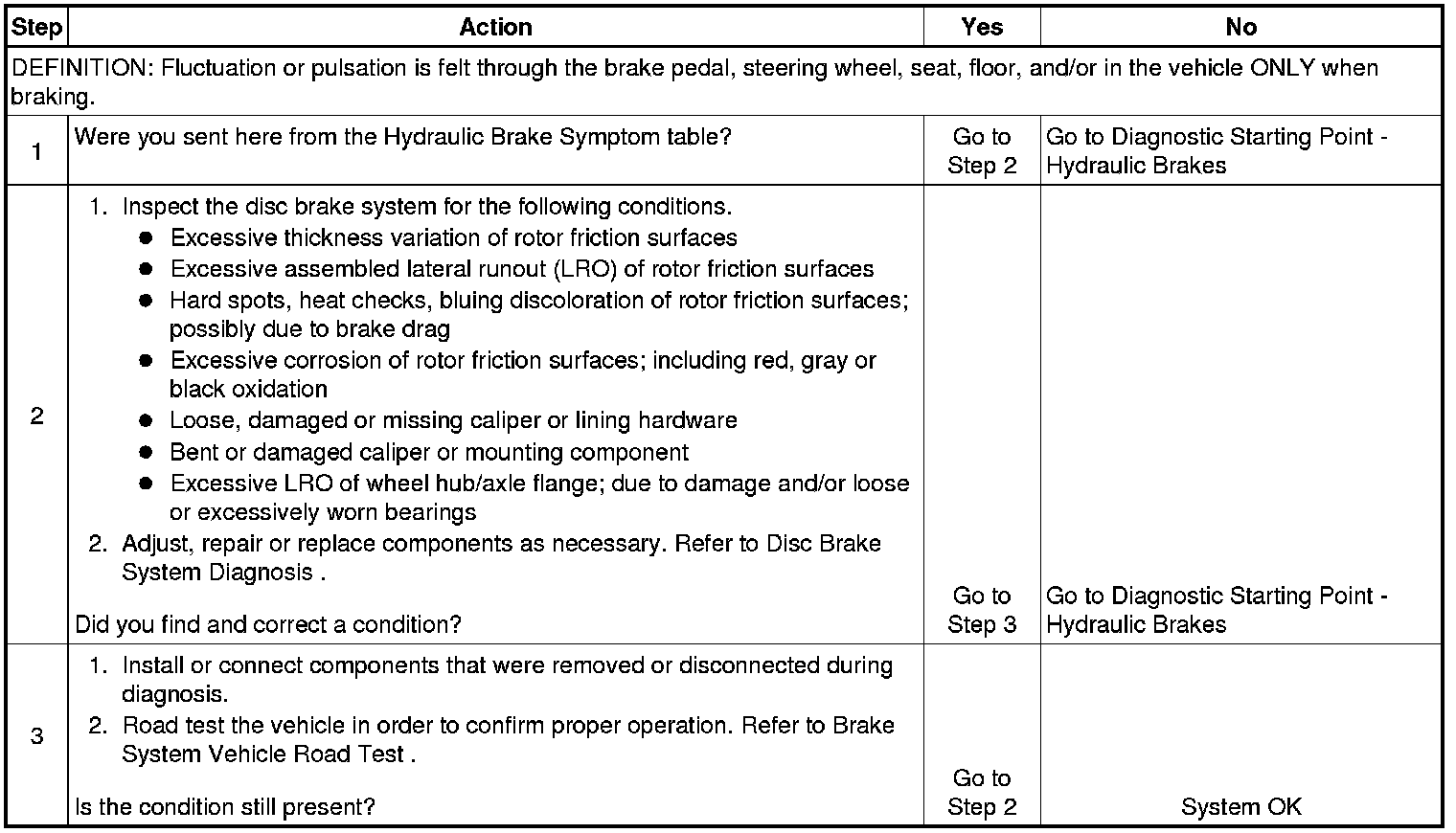Click the "Go to Step 3" link
Viewport: 1456px width, 833px height.
pyautogui.click(x=982, y=610)
